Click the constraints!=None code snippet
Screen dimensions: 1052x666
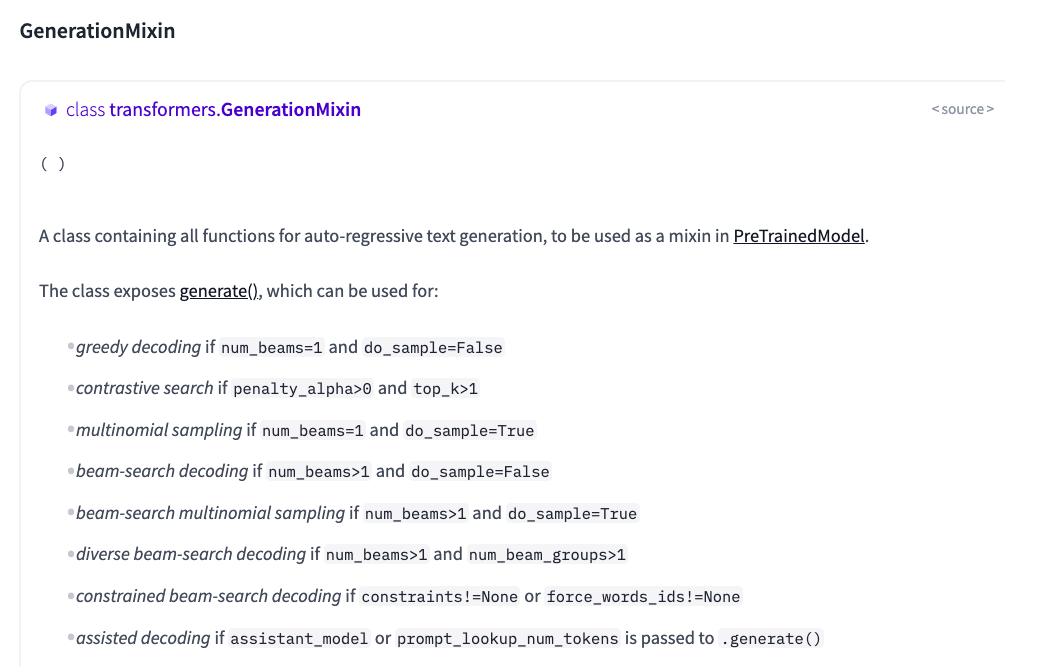(439, 597)
